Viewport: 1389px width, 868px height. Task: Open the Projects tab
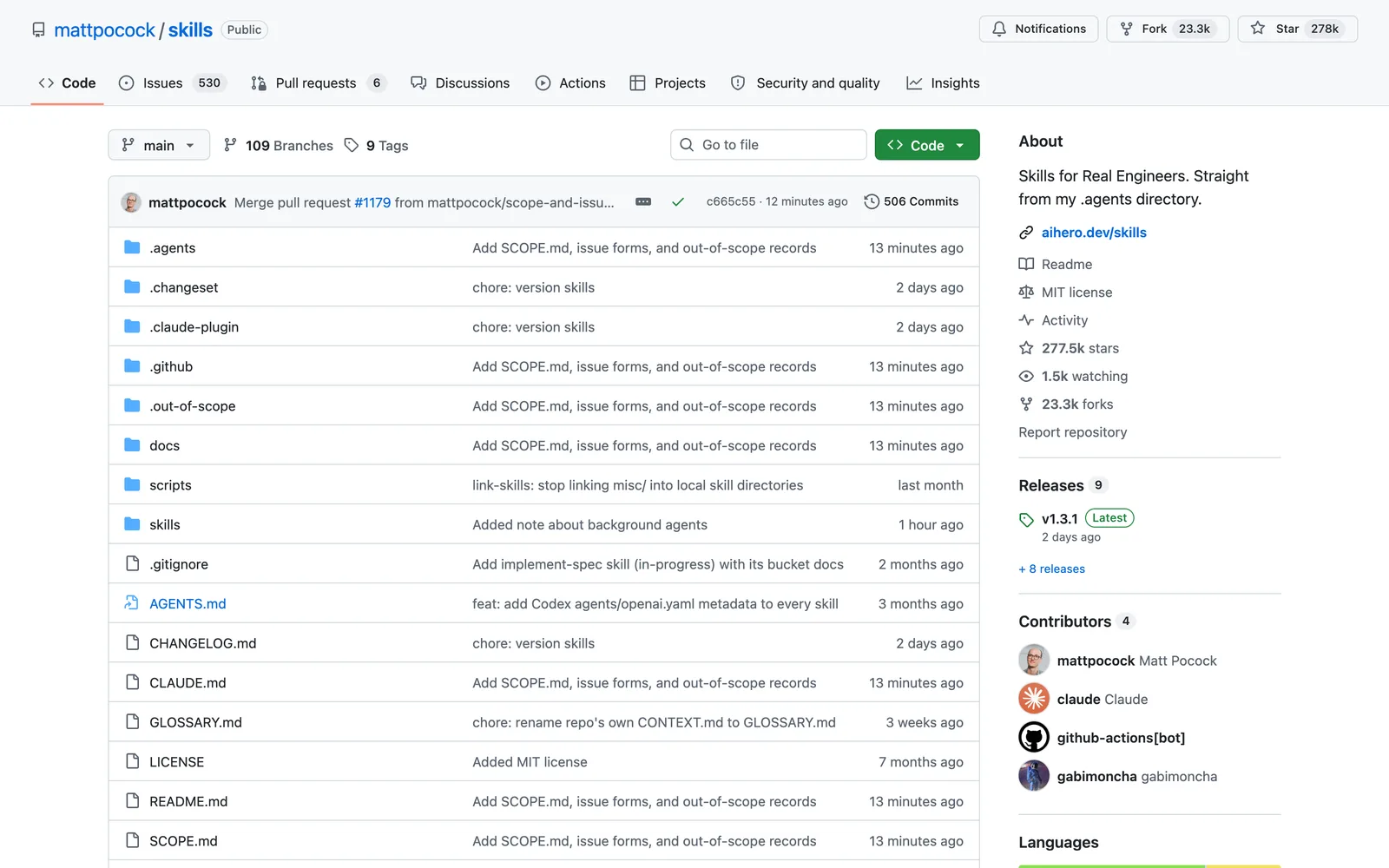(668, 83)
